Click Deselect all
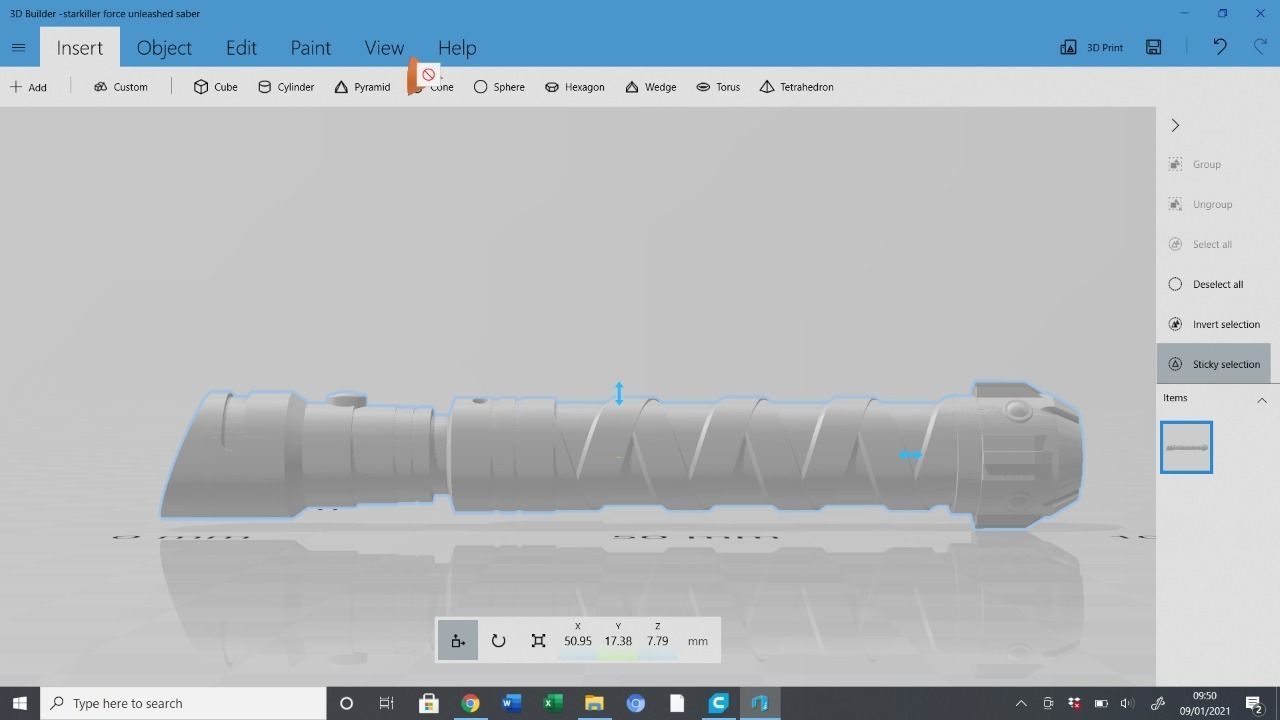Image resolution: width=1280 pixels, height=720 pixels. (1206, 284)
